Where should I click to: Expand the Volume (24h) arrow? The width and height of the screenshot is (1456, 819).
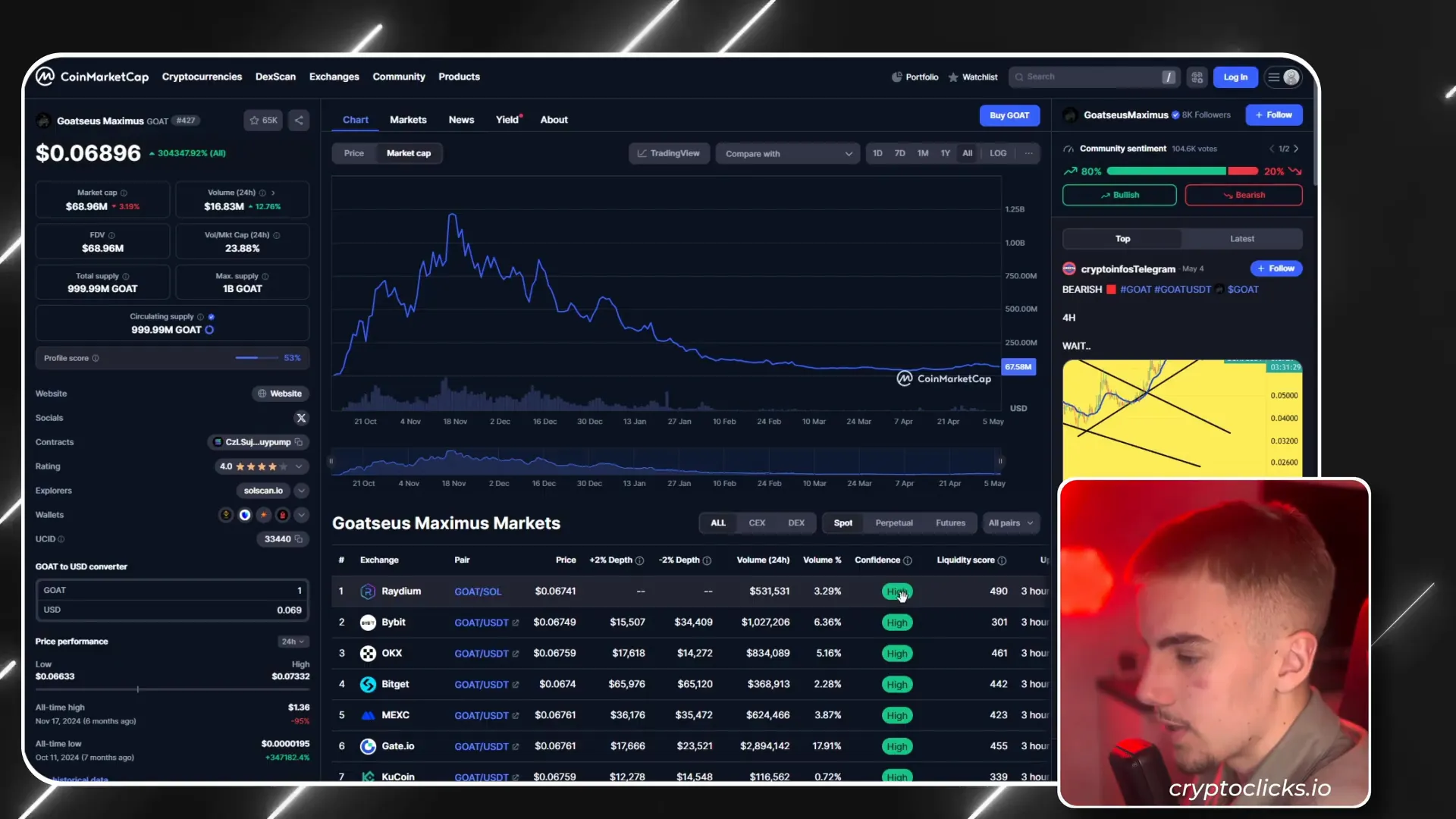(x=273, y=193)
